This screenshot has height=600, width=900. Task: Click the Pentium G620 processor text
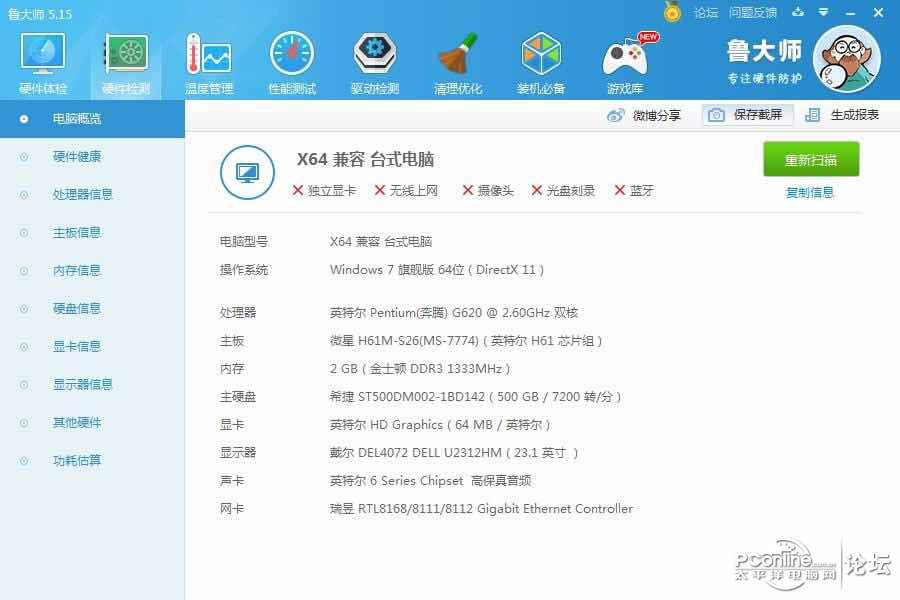[x=454, y=312]
